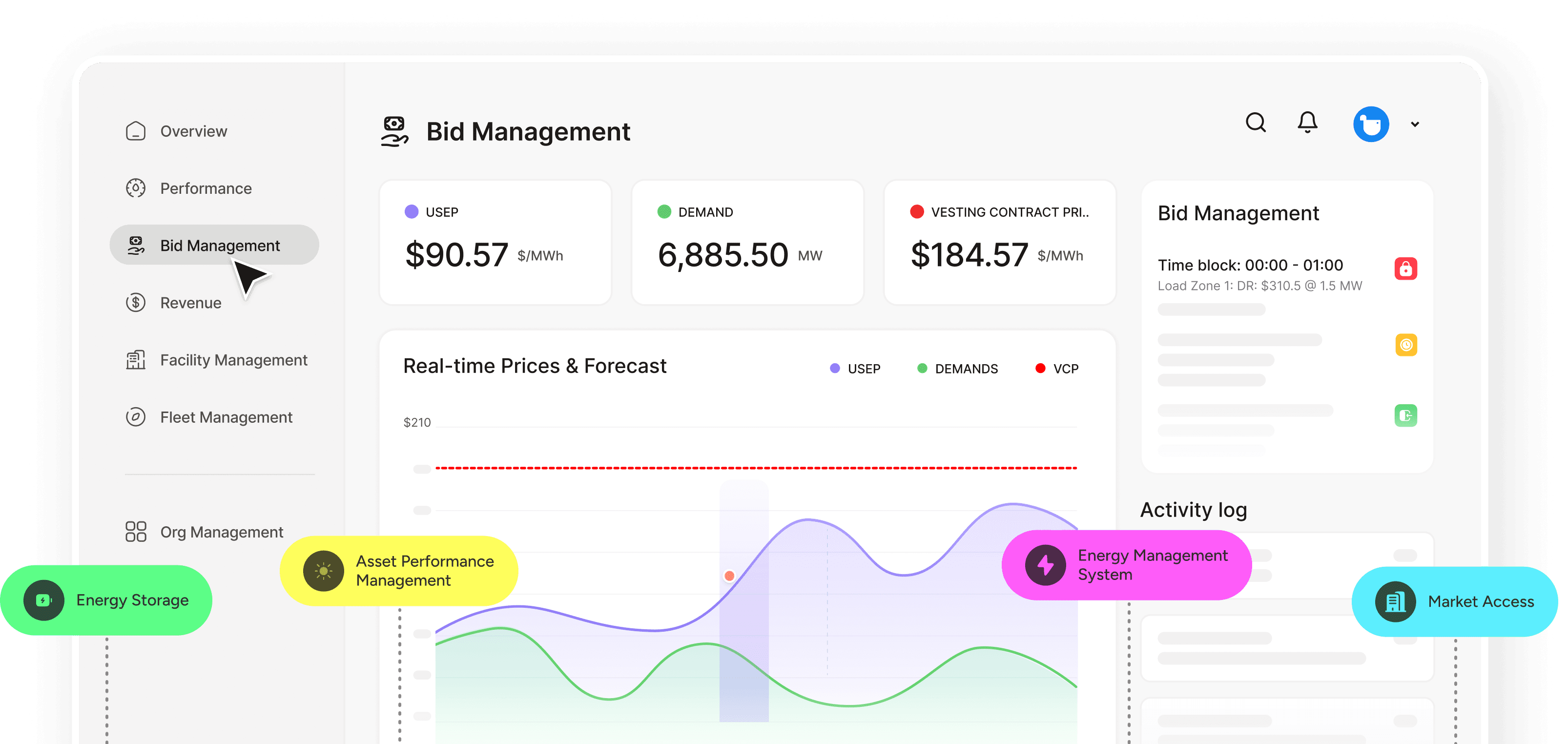Click the green exit status icon
The image size is (1568, 744).
tap(1405, 416)
